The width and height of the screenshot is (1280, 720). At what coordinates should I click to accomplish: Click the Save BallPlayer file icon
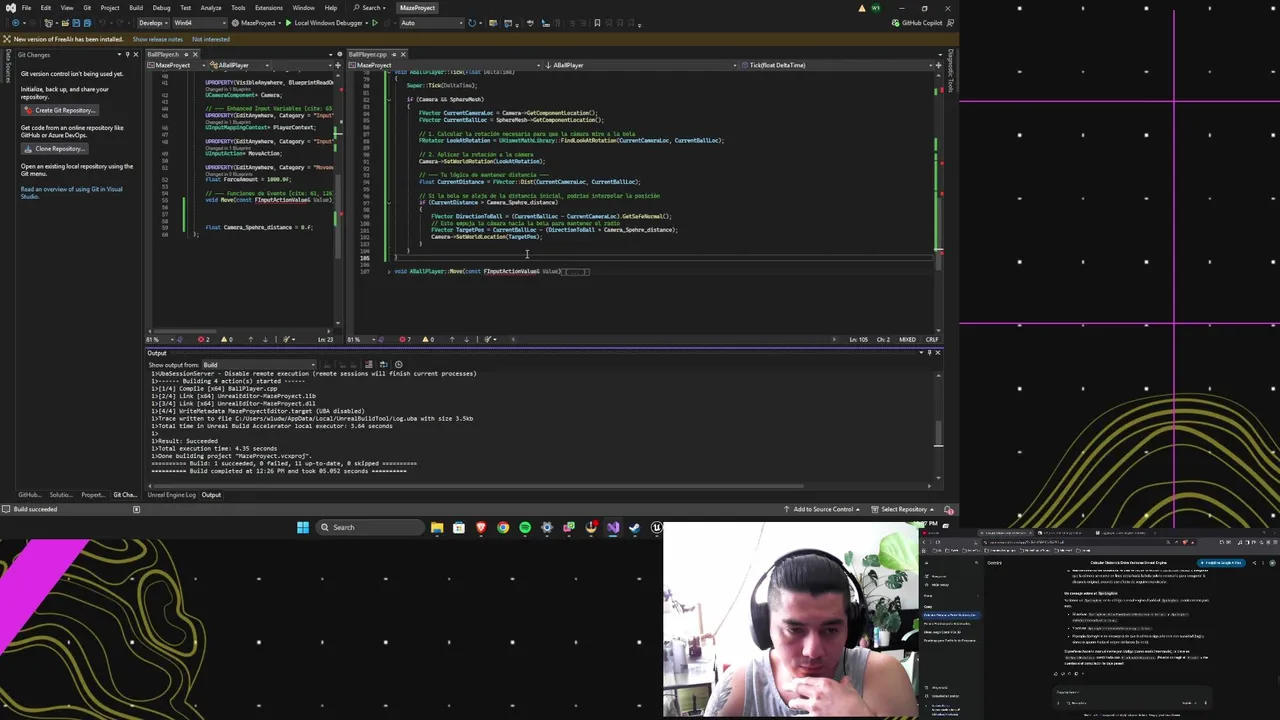[76, 23]
